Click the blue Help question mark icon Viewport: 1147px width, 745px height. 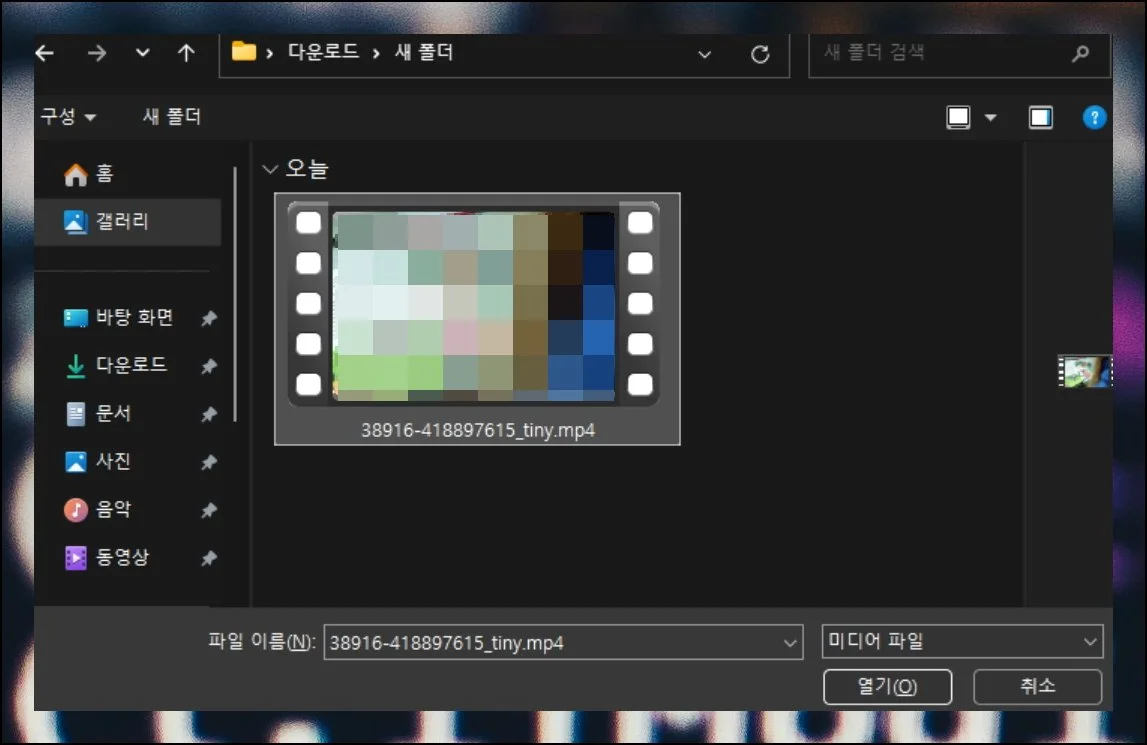[1095, 118]
